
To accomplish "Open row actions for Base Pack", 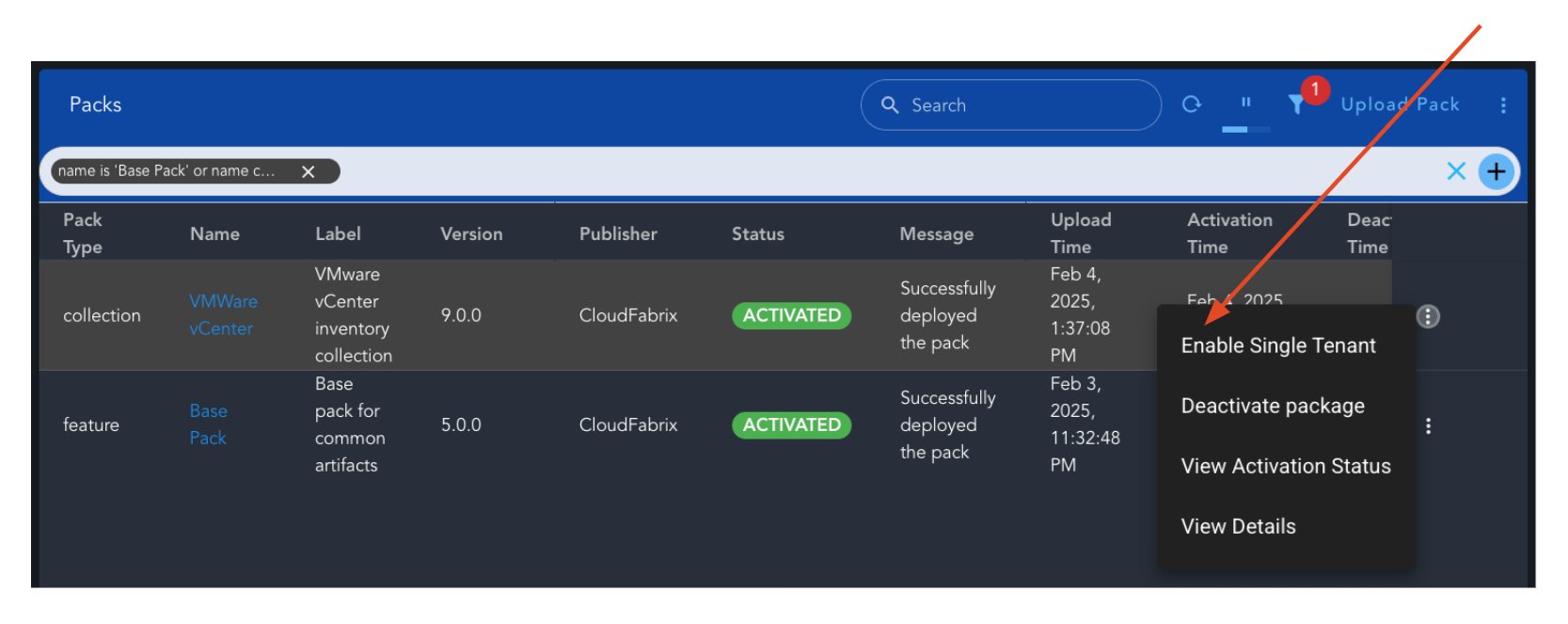I will pyautogui.click(x=1428, y=426).
